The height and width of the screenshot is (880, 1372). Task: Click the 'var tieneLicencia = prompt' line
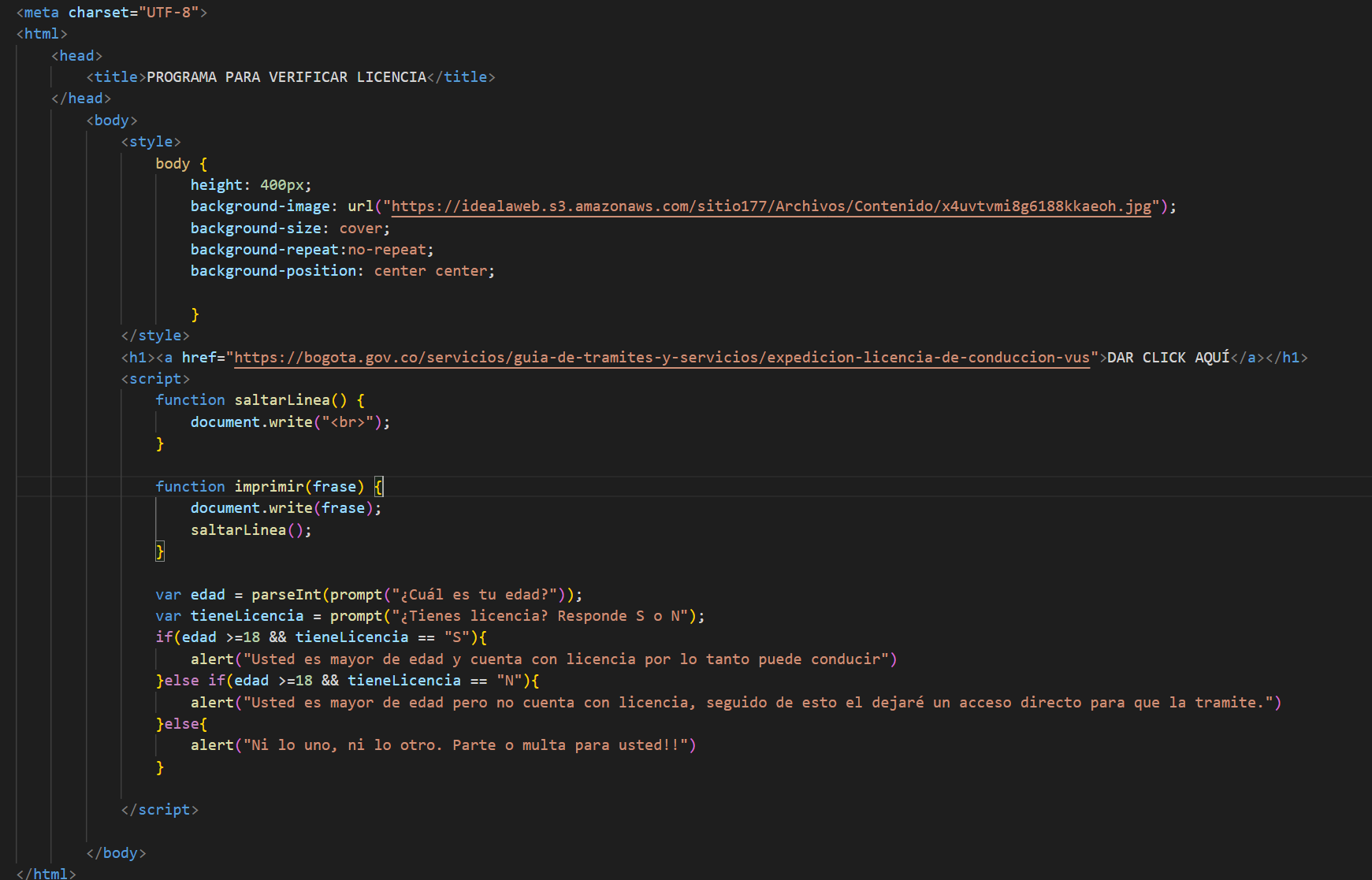tap(430, 616)
